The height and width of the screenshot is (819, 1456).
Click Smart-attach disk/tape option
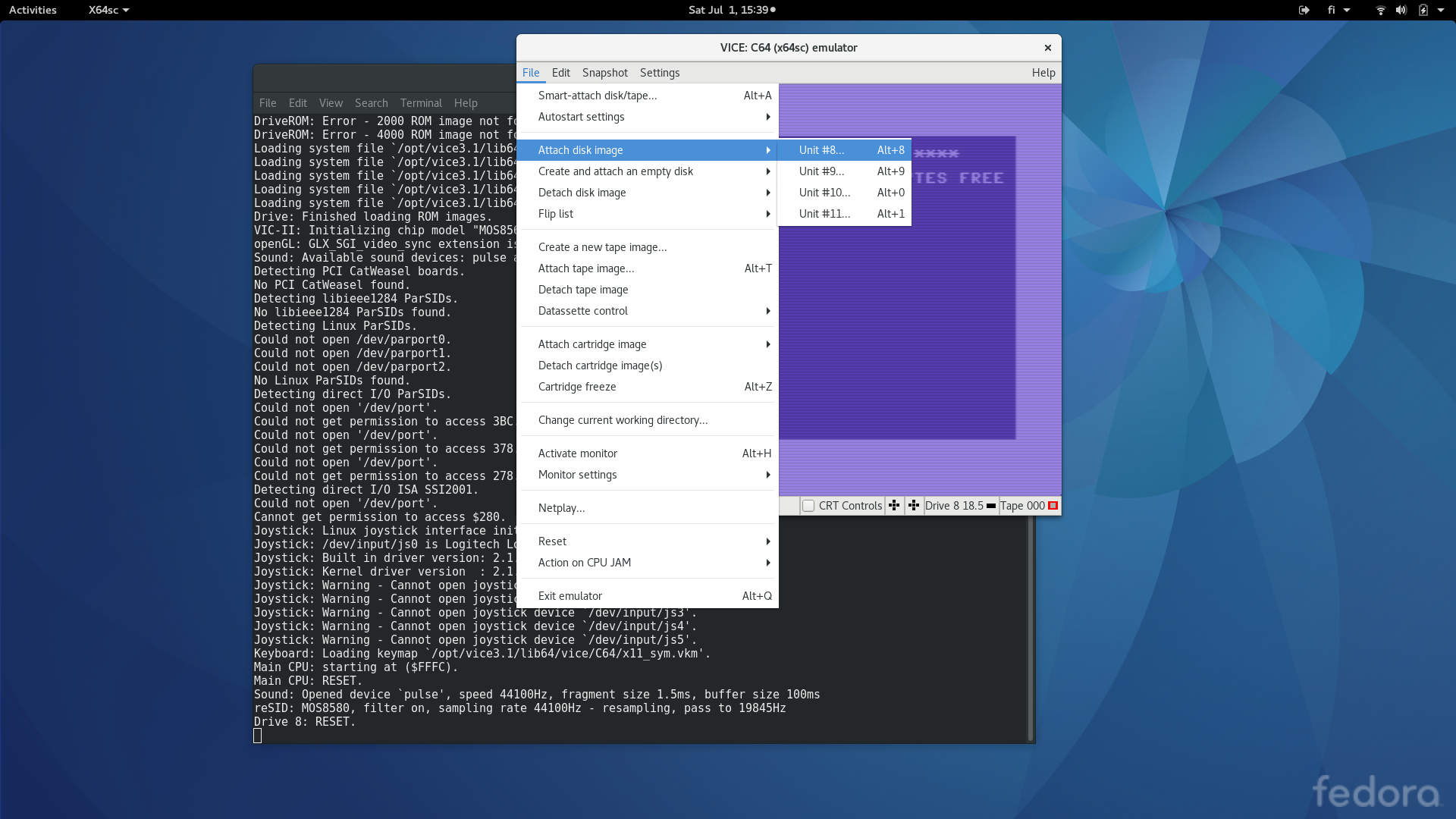point(597,96)
